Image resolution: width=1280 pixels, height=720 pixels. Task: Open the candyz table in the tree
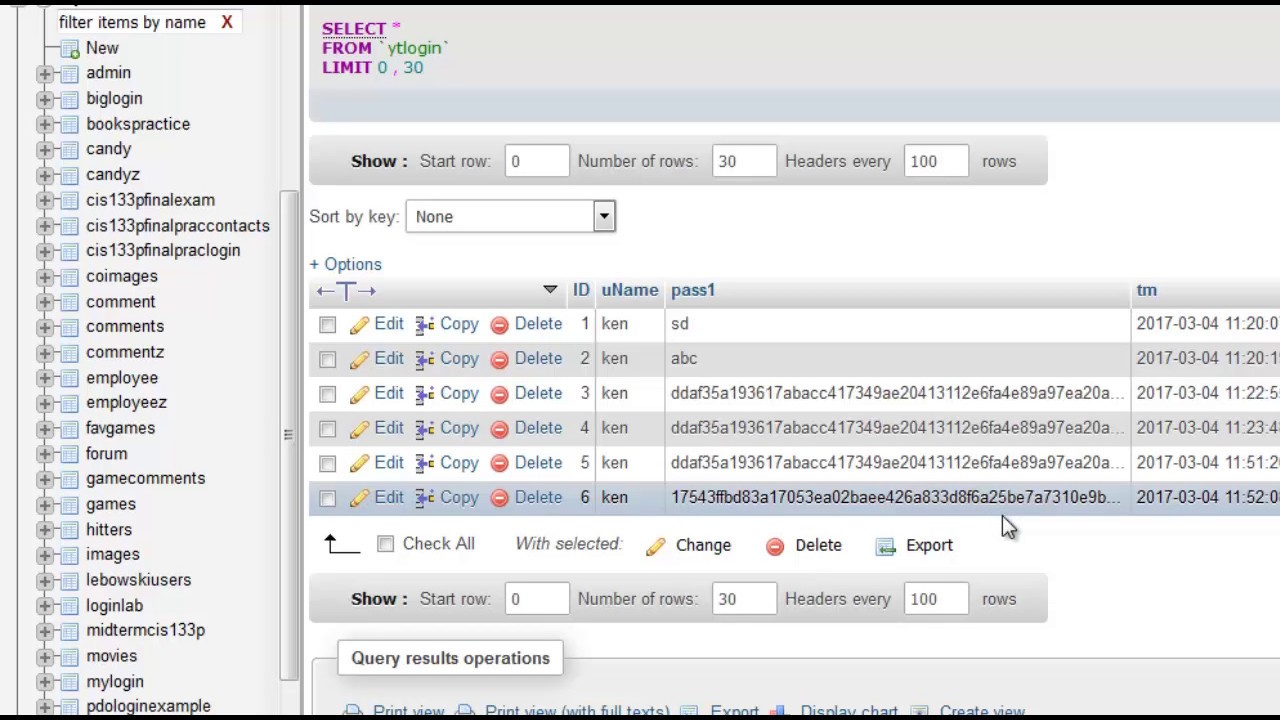(x=113, y=175)
